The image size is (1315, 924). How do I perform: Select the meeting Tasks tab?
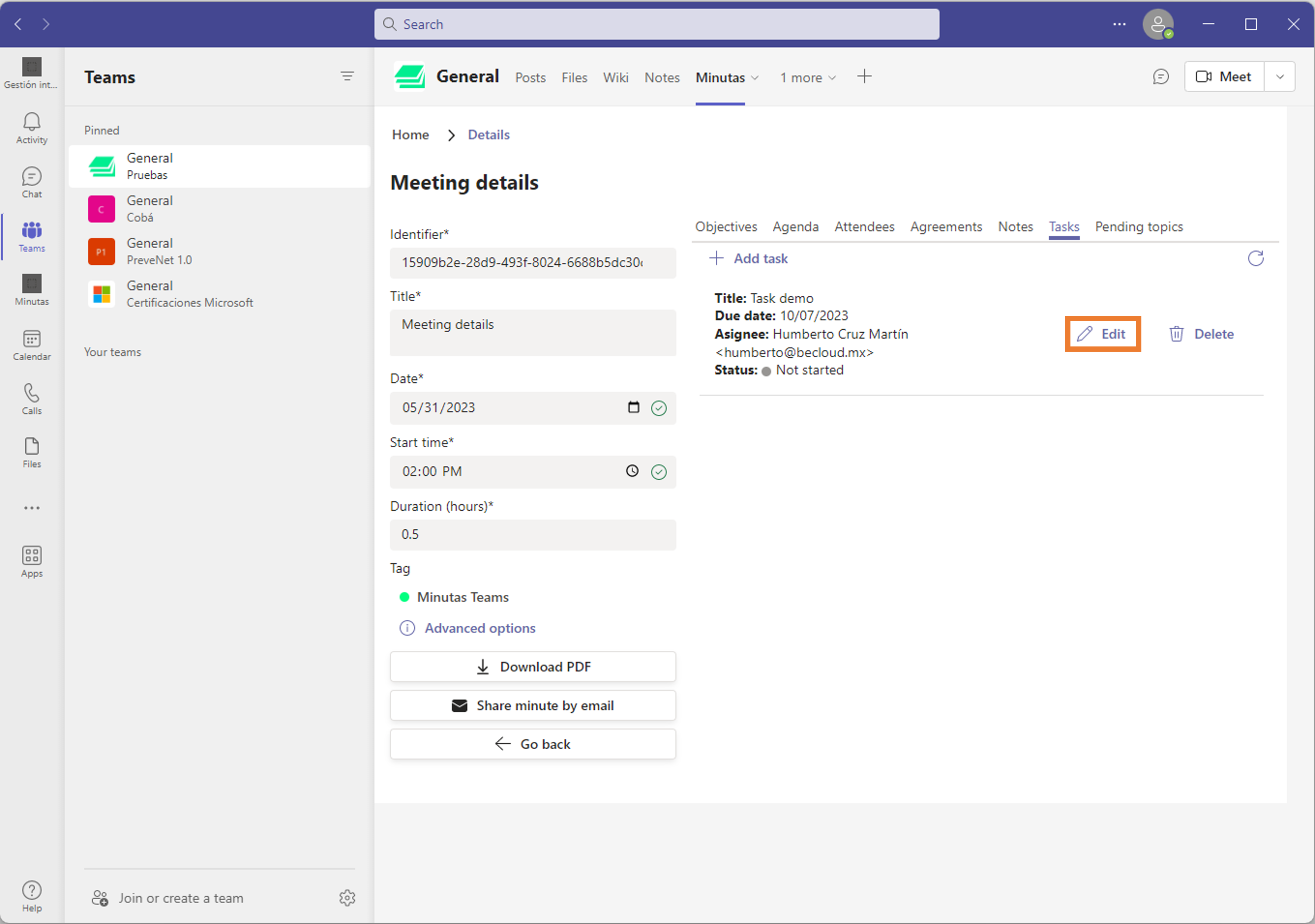pyautogui.click(x=1064, y=227)
